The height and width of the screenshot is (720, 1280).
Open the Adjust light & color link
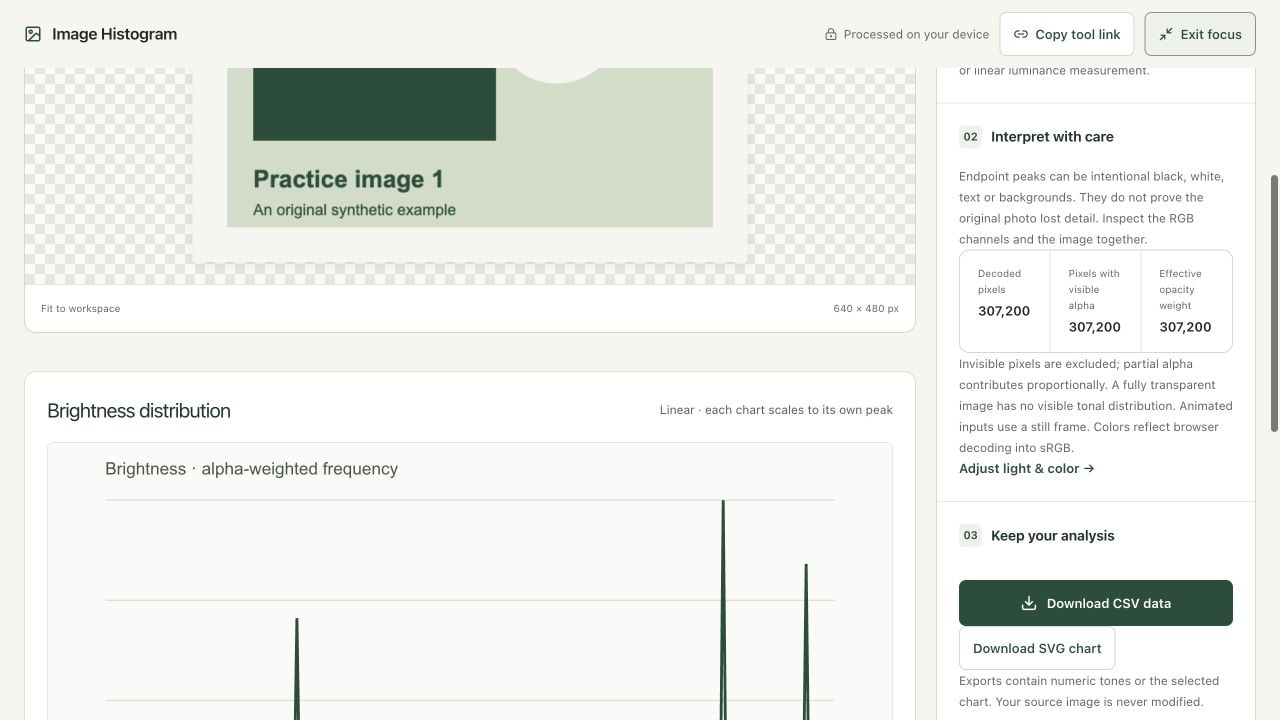[x=1026, y=468]
